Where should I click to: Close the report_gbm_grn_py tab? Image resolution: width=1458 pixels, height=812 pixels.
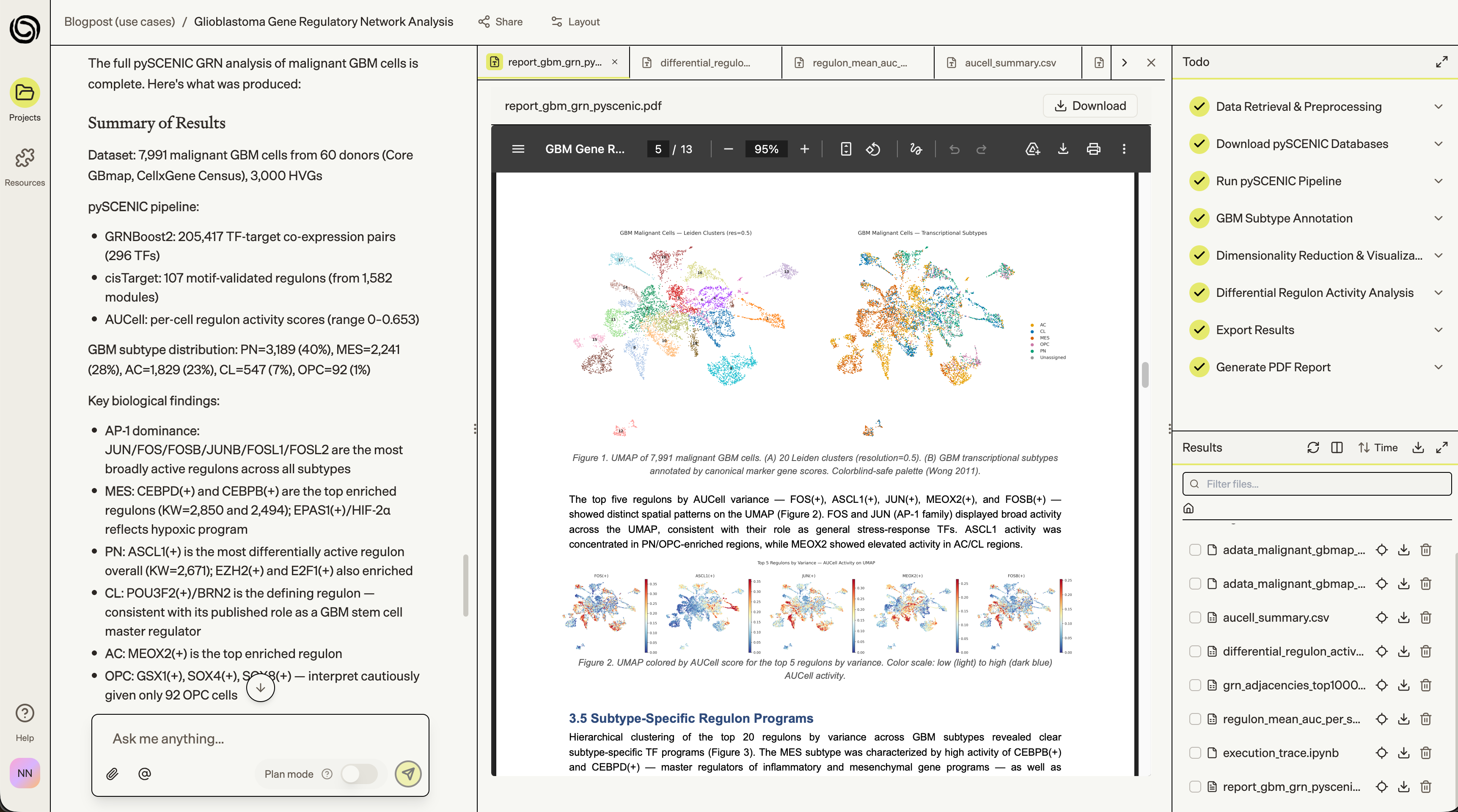coord(615,62)
